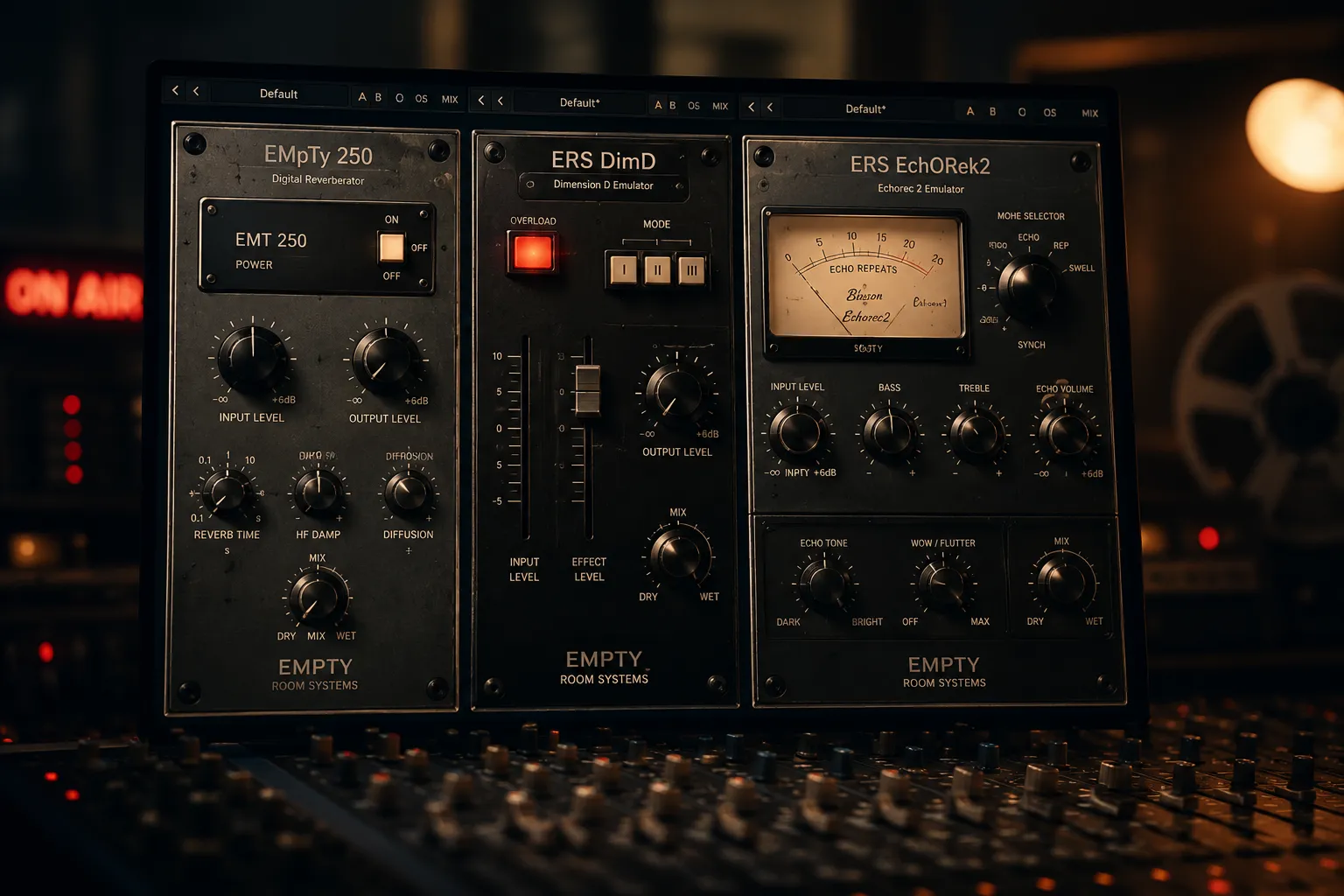Click the Echo Repeats VU meter
Image resolution: width=1344 pixels, height=896 pixels.
[x=864, y=283]
